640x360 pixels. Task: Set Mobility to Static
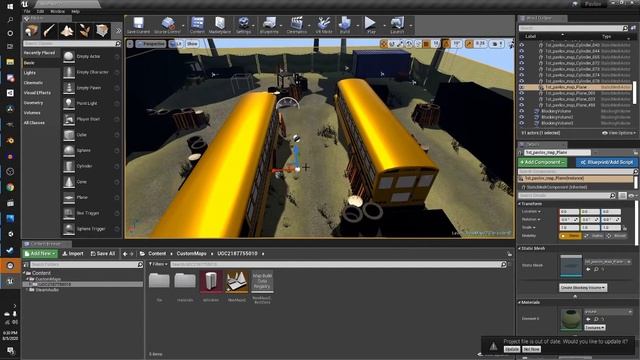[570, 236]
